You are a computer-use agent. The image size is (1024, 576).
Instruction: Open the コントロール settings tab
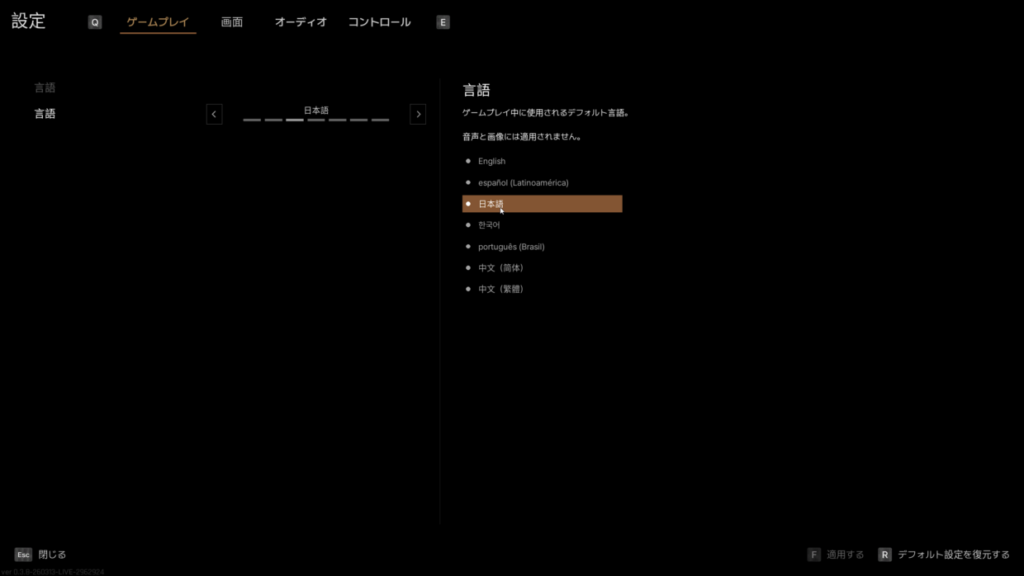[379, 22]
